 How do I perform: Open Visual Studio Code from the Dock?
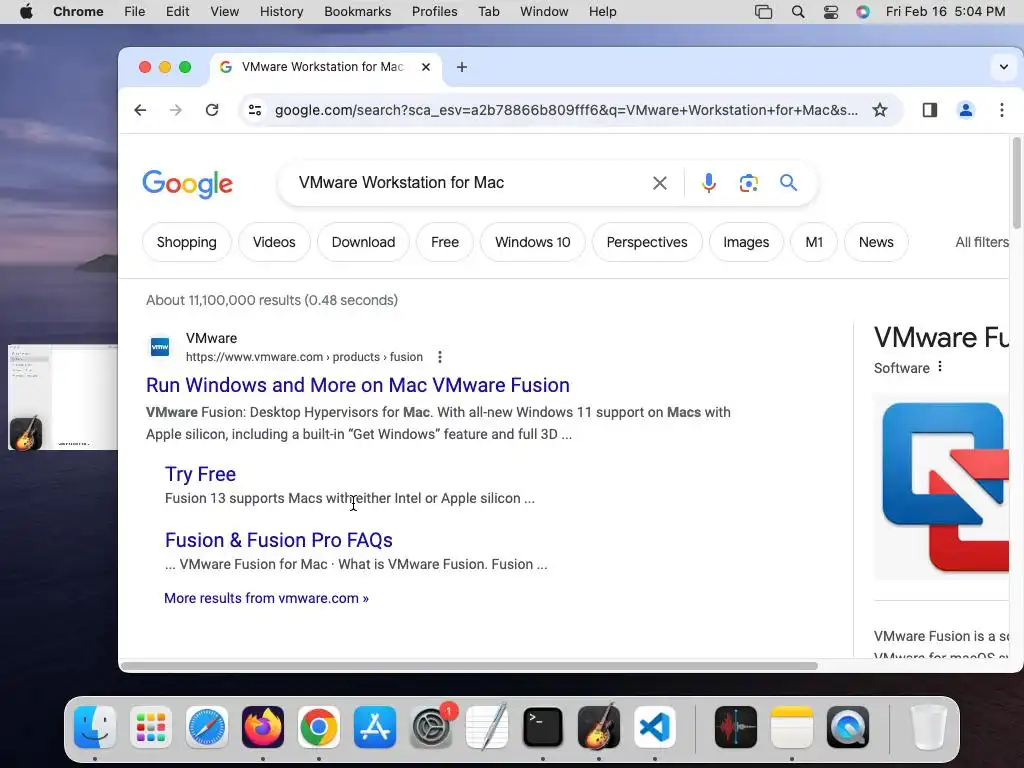pyautogui.click(x=655, y=727)
